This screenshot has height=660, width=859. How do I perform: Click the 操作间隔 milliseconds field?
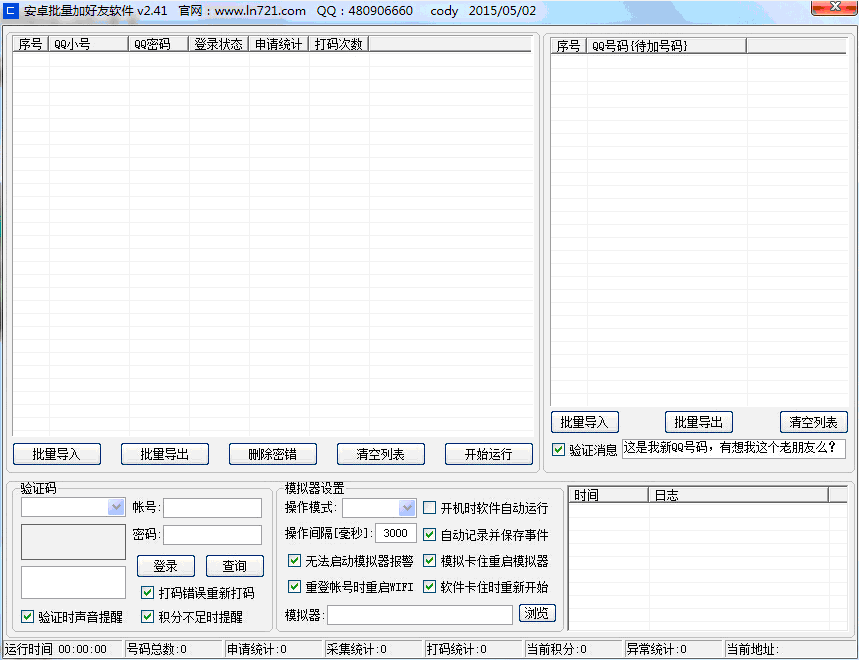pos(396,533)
